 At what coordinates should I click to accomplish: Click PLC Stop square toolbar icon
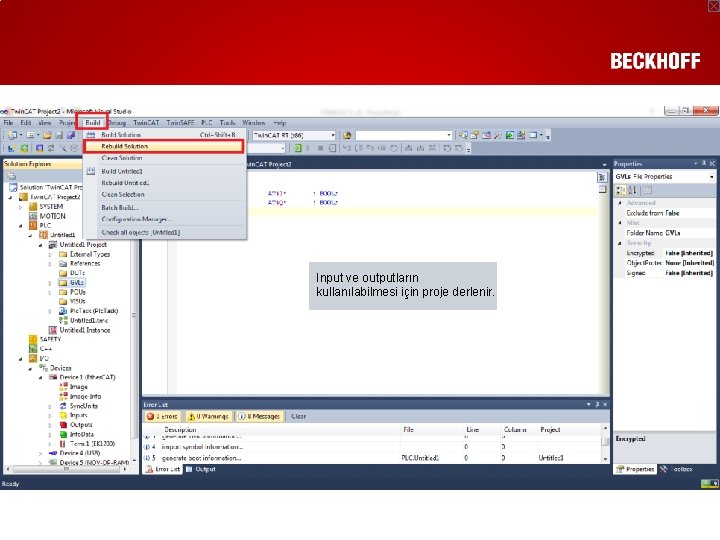(x=321, y=148)
